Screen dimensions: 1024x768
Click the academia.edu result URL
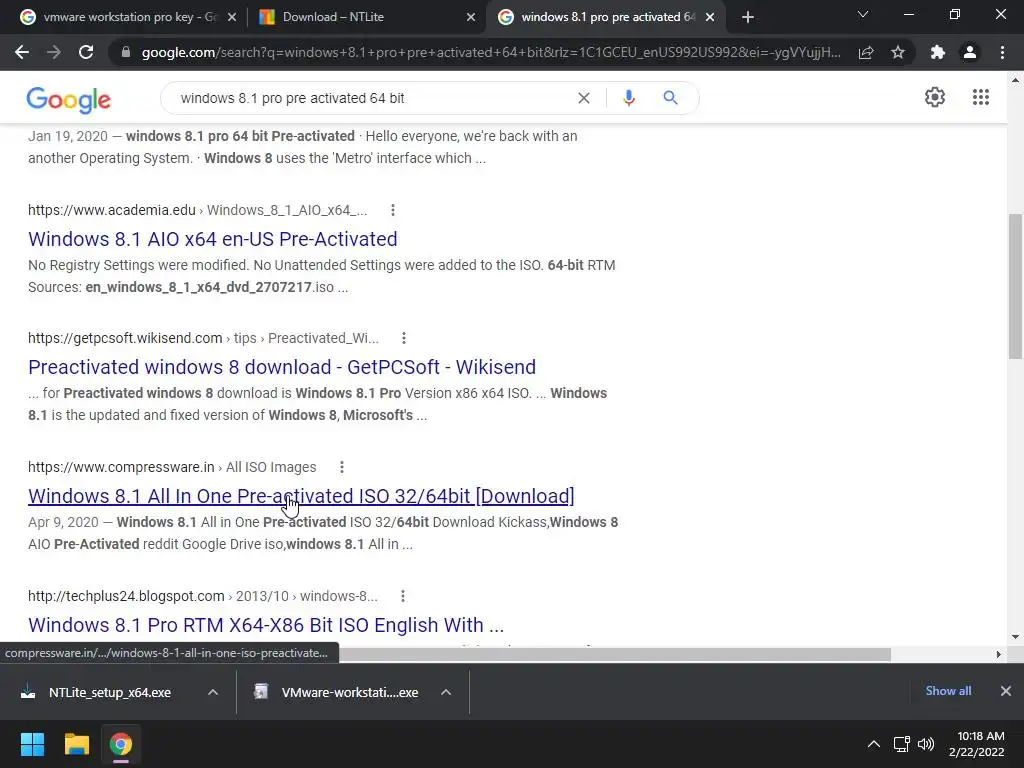[197, 210]
